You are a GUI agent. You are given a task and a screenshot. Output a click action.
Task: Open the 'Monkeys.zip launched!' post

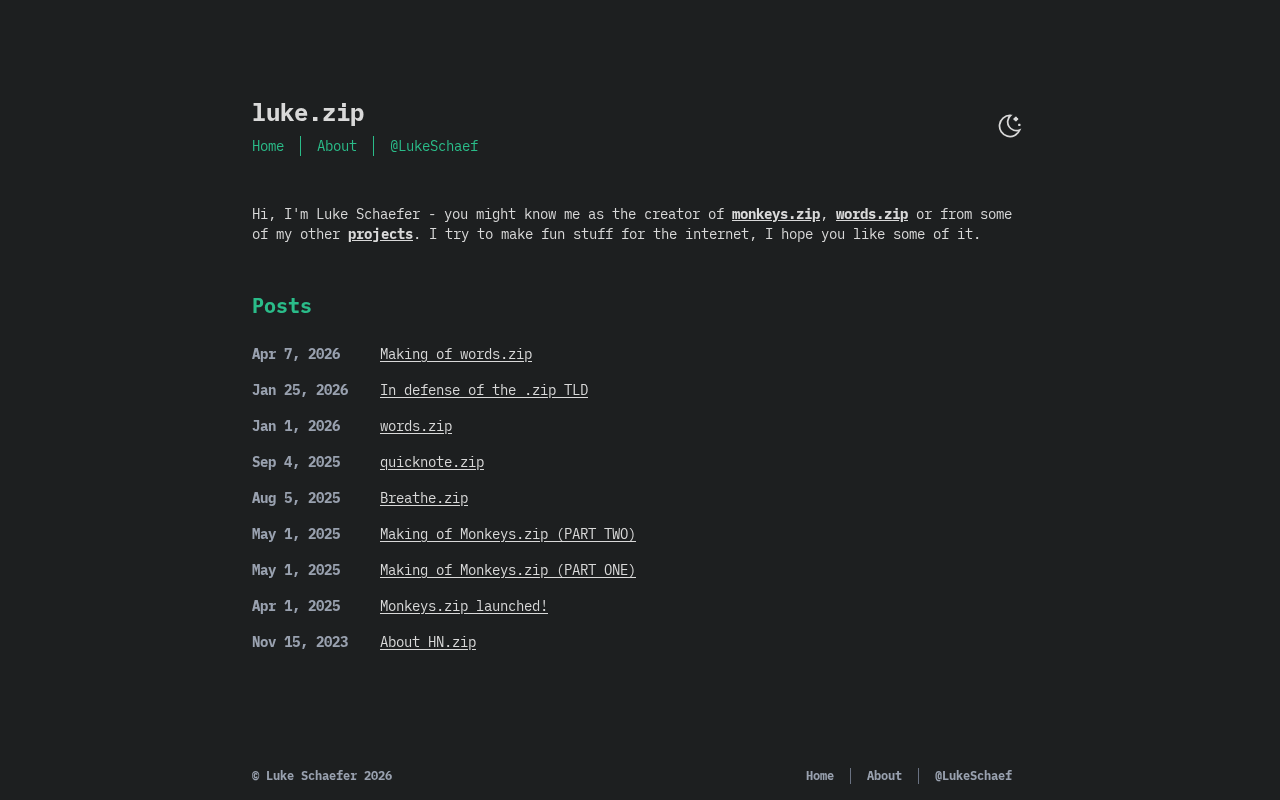(464, 606)
